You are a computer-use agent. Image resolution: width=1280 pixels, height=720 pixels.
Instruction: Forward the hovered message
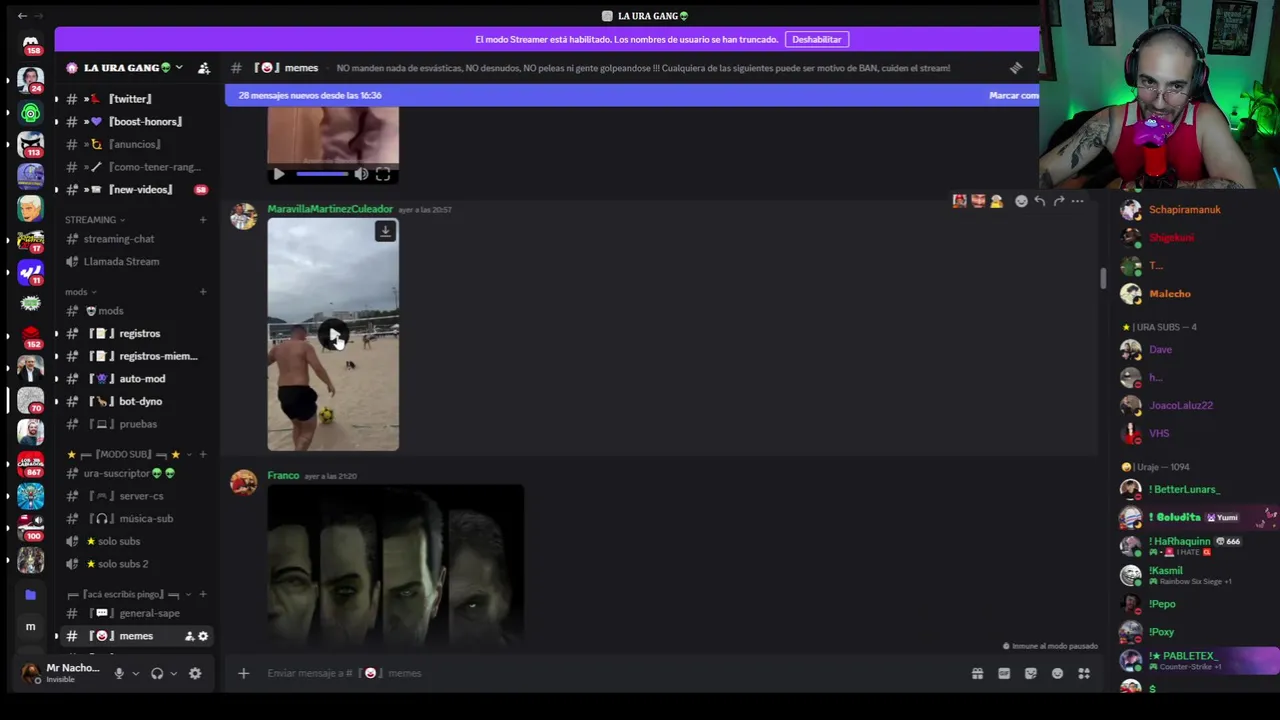click(x=1059, y=201)
